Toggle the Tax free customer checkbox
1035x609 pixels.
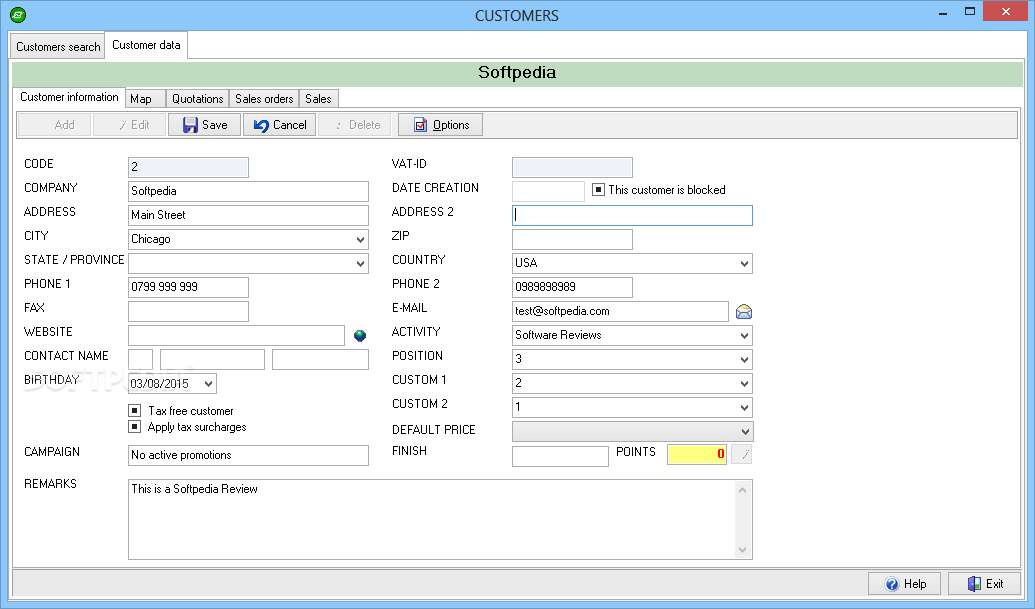pyautogui.click(x=135, y=410)
